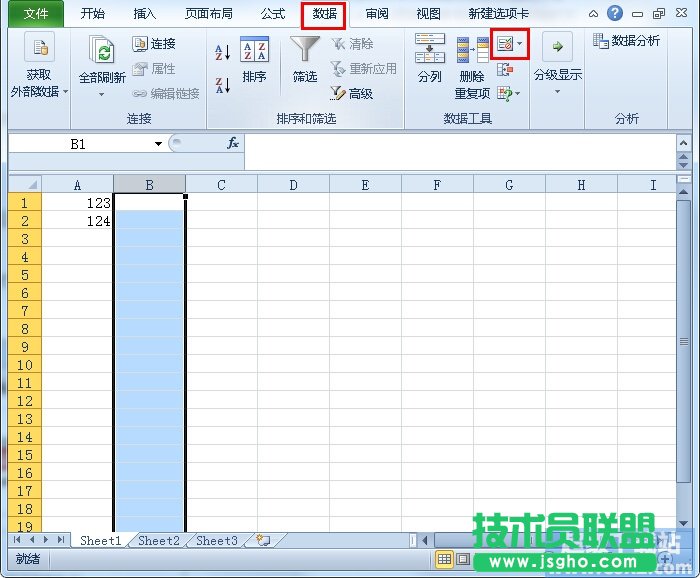Open the custom Sort dialog icon
The height and width of the screenshot is (578, 700).
coord(254,49)
